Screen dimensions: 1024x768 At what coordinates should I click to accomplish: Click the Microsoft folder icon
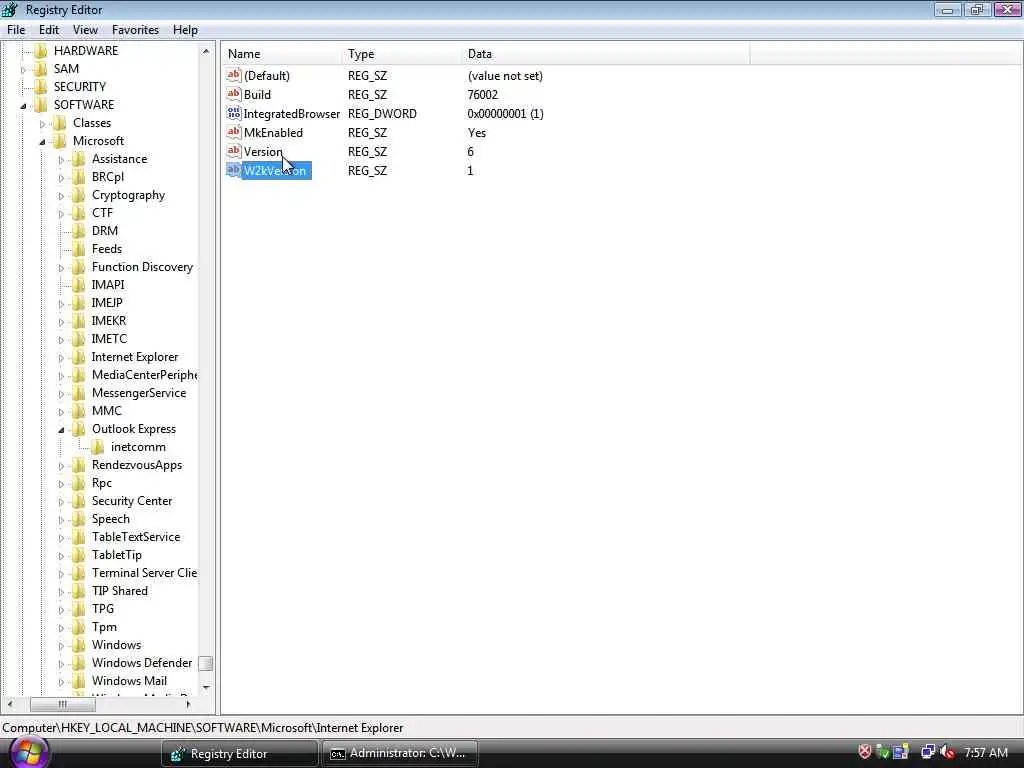click(x=60, y=141)
